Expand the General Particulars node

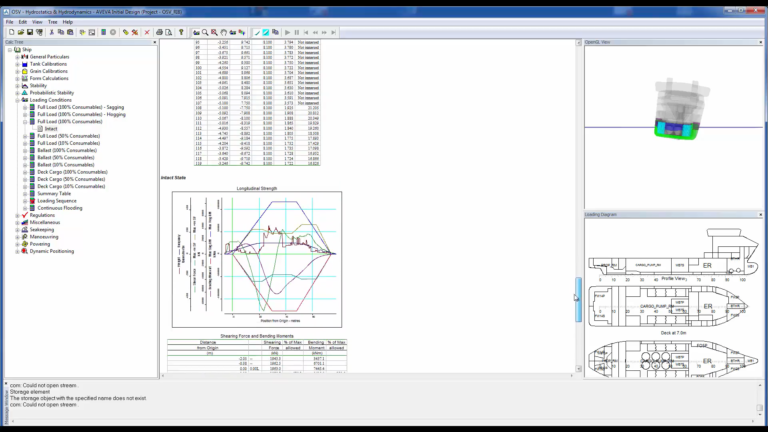18,57
